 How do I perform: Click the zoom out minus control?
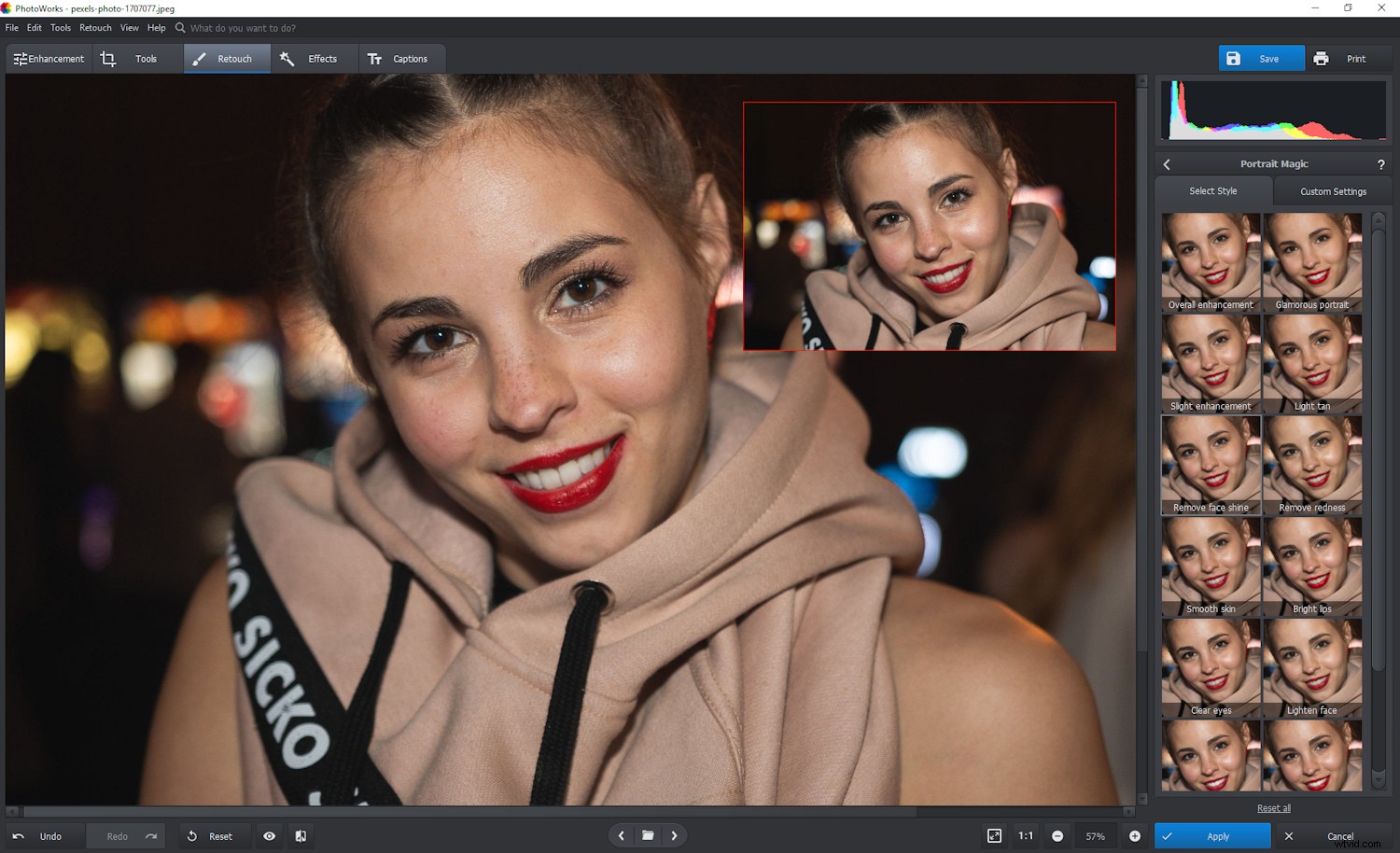point(1057,836)
